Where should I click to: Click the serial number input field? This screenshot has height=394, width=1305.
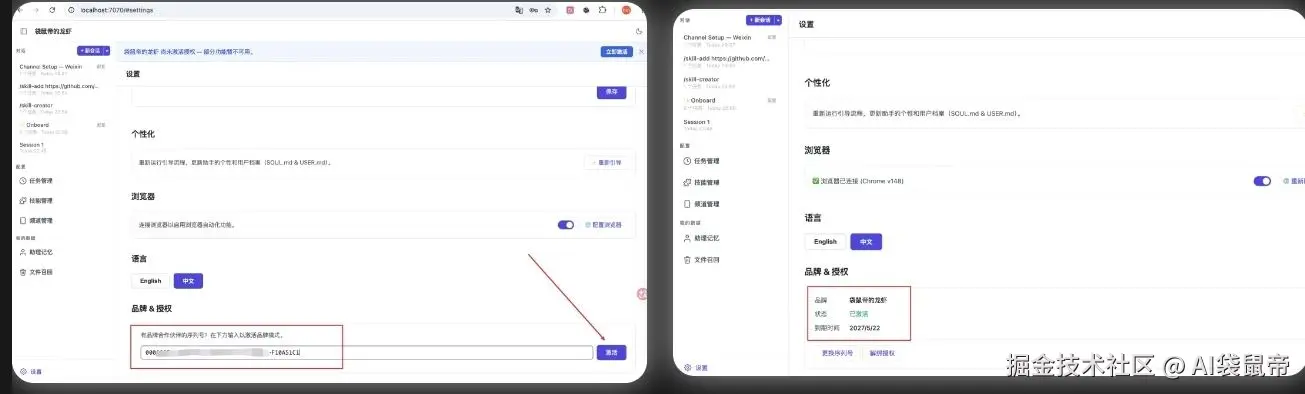point(366,353)
